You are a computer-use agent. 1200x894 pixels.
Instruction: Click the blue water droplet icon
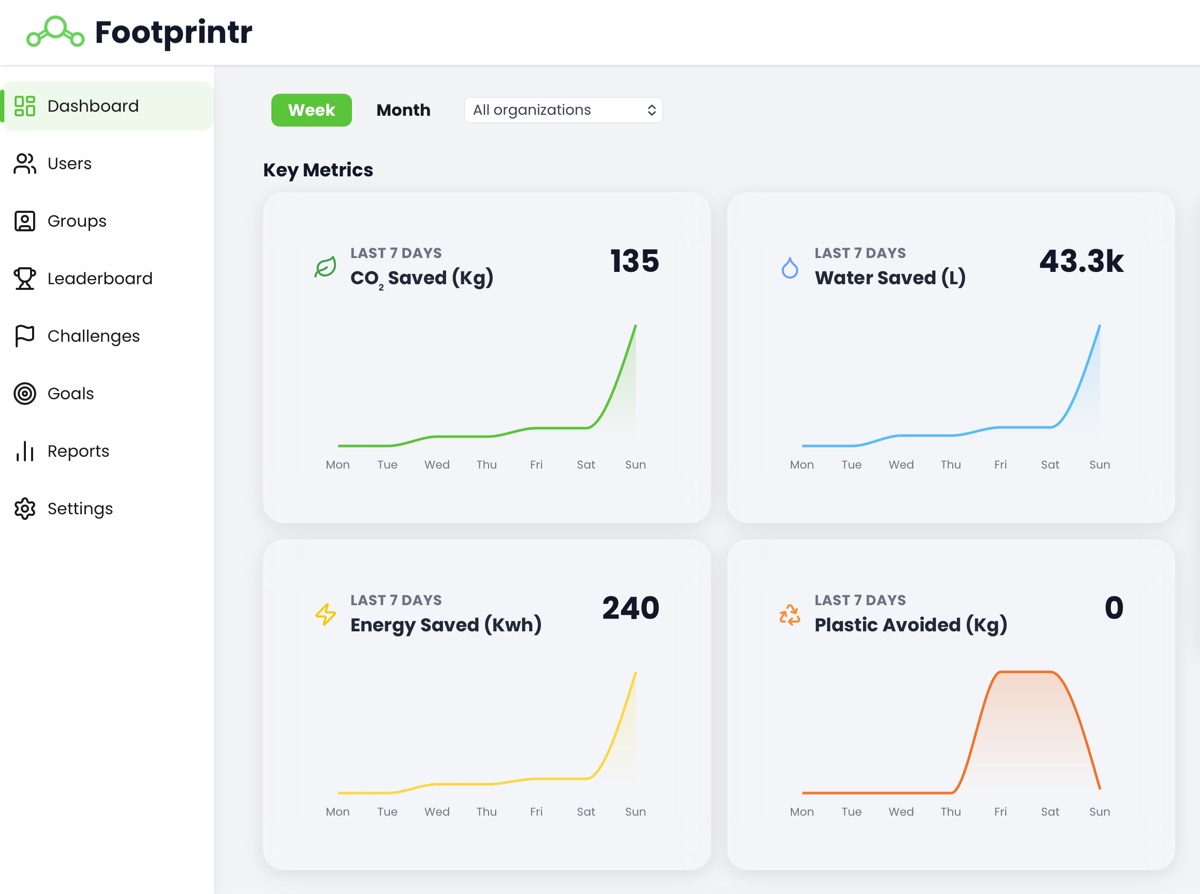tap(790, 267)
